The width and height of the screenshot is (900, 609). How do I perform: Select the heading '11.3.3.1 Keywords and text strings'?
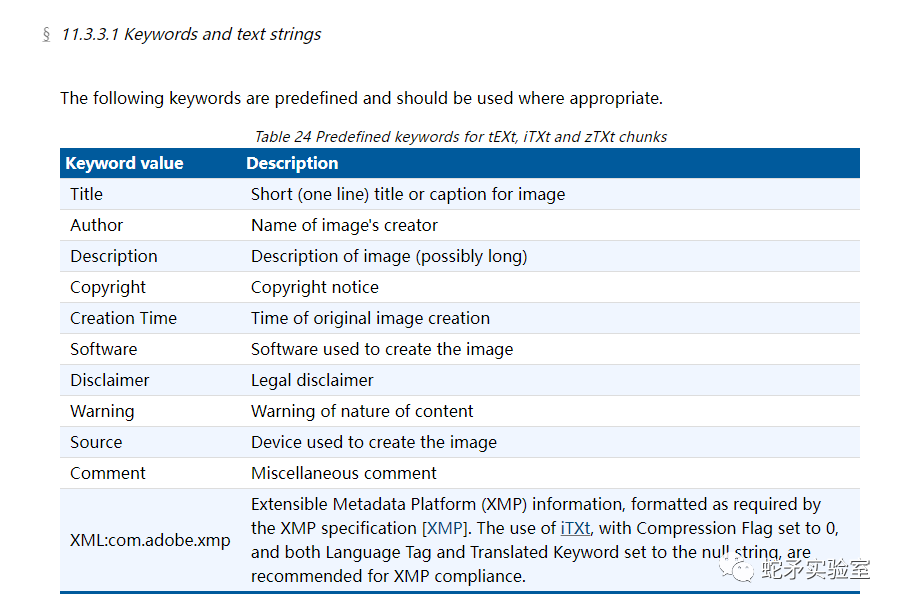191,34
